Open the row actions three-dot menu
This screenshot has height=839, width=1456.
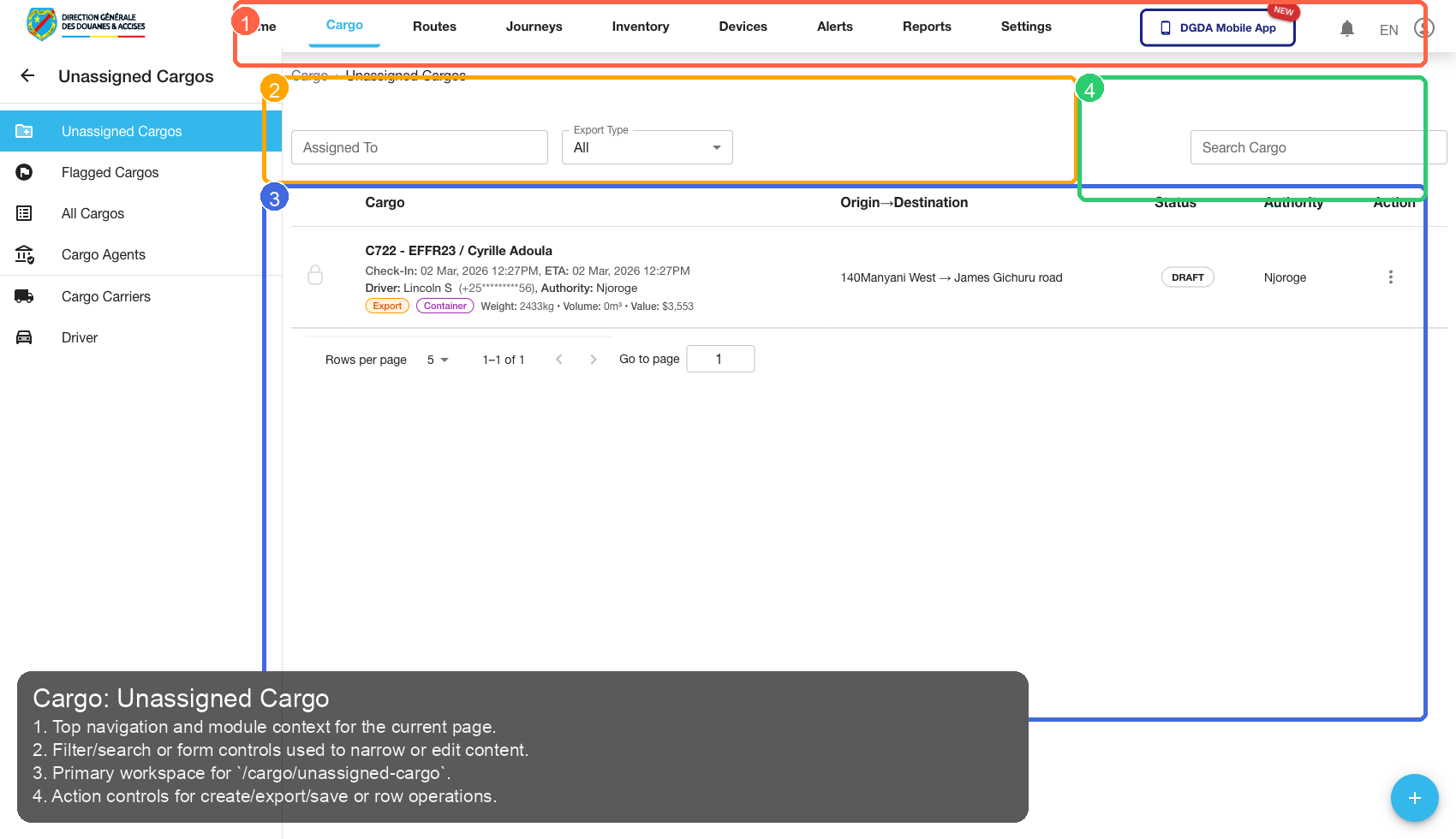[1391, 277]
